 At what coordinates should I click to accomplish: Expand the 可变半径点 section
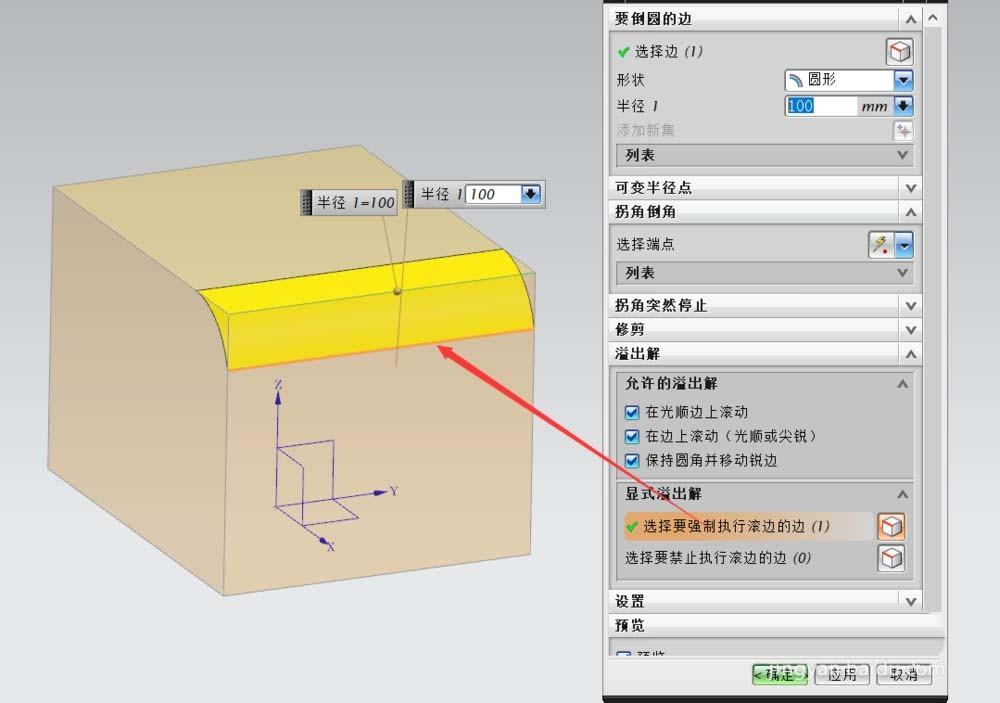(908, 187)
